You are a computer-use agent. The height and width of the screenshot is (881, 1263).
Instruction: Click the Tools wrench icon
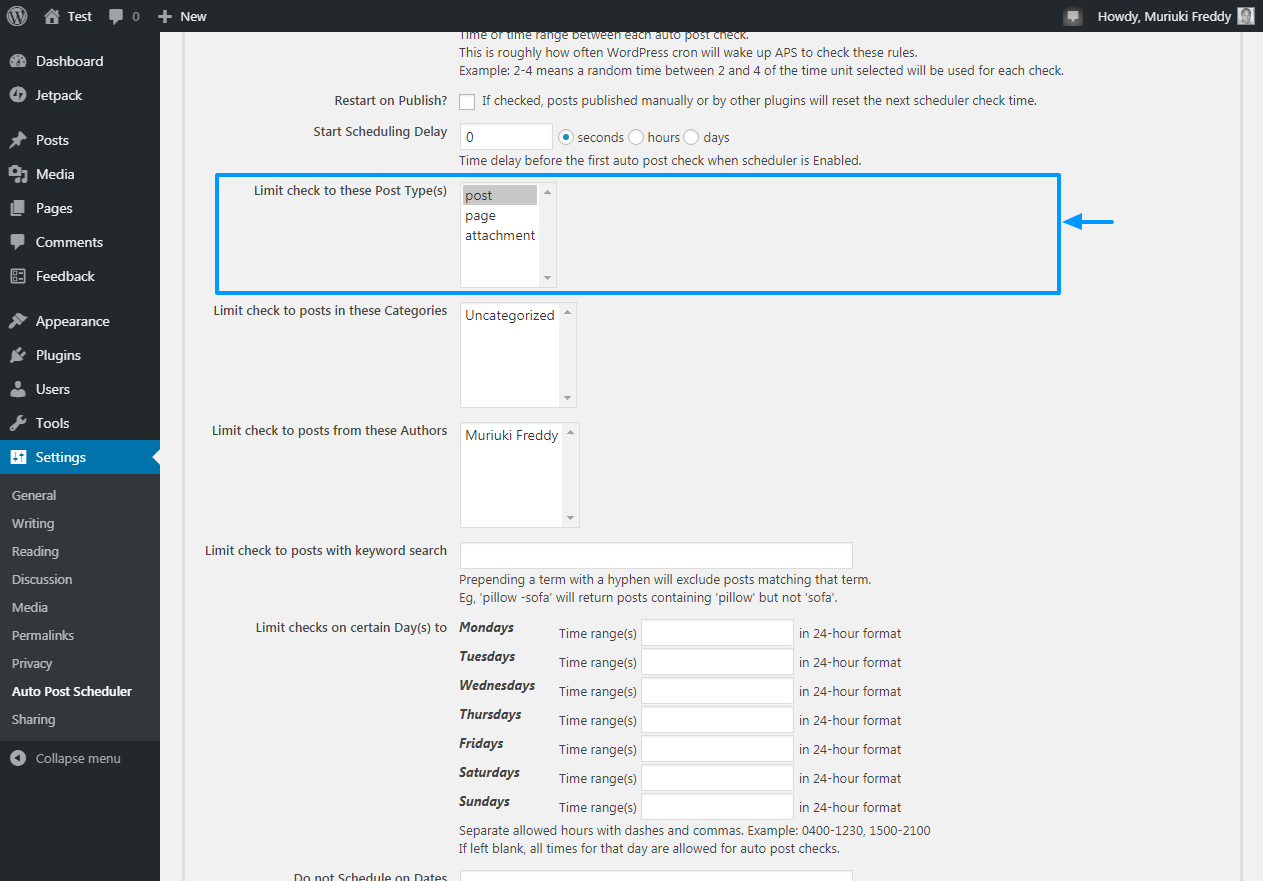(18, 423)
